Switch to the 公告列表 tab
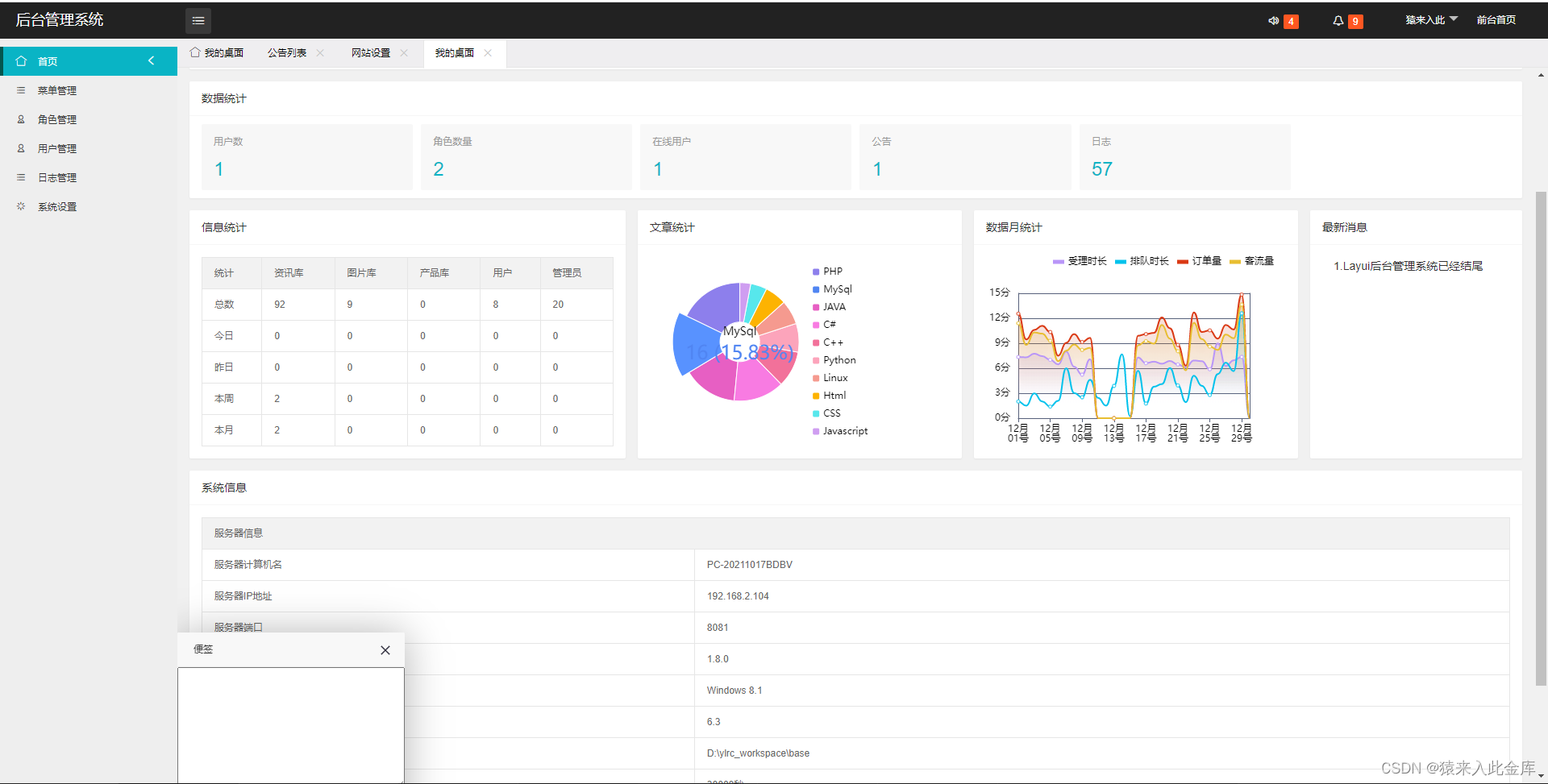Image resolution: width=1548 pixels, height=784 pixels. coord(287,52)
